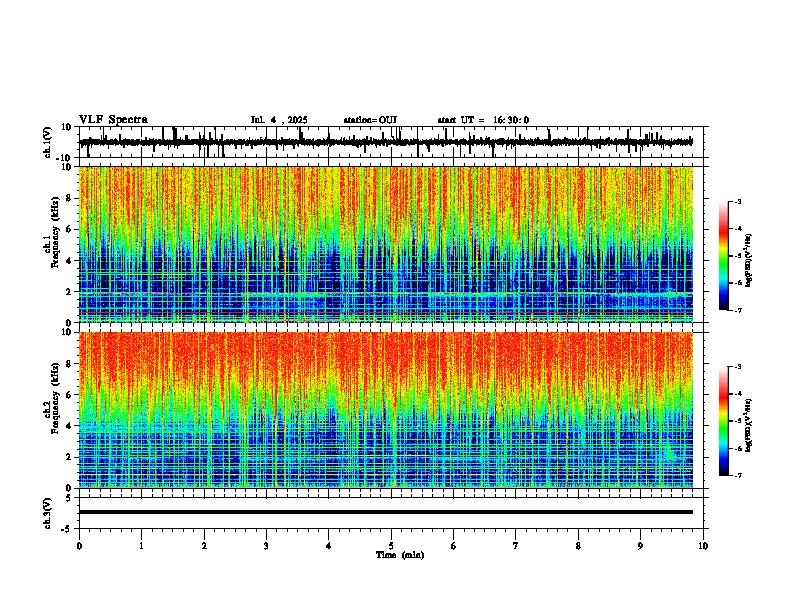Click inside the ch.1 spectrogram plot
Viewport: 792px width, 612px height.
coord(385,244)
